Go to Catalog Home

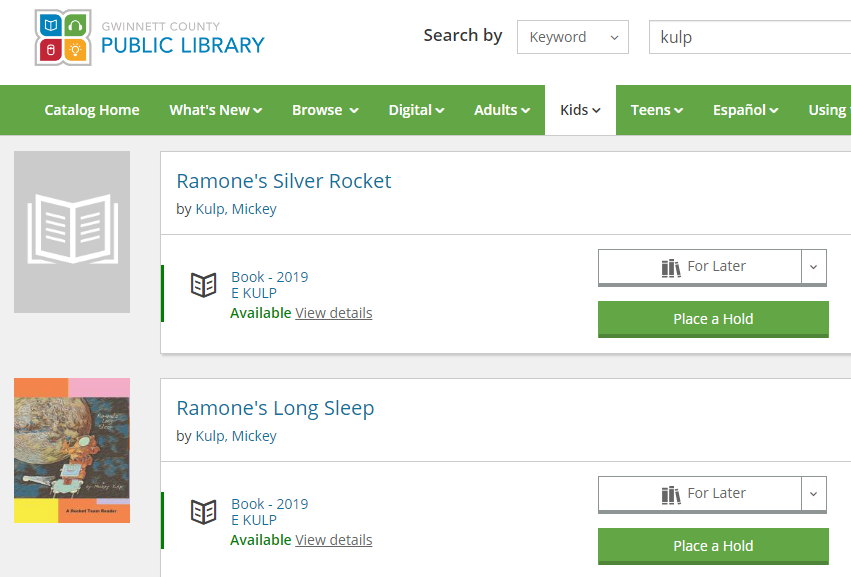[92, 110]
